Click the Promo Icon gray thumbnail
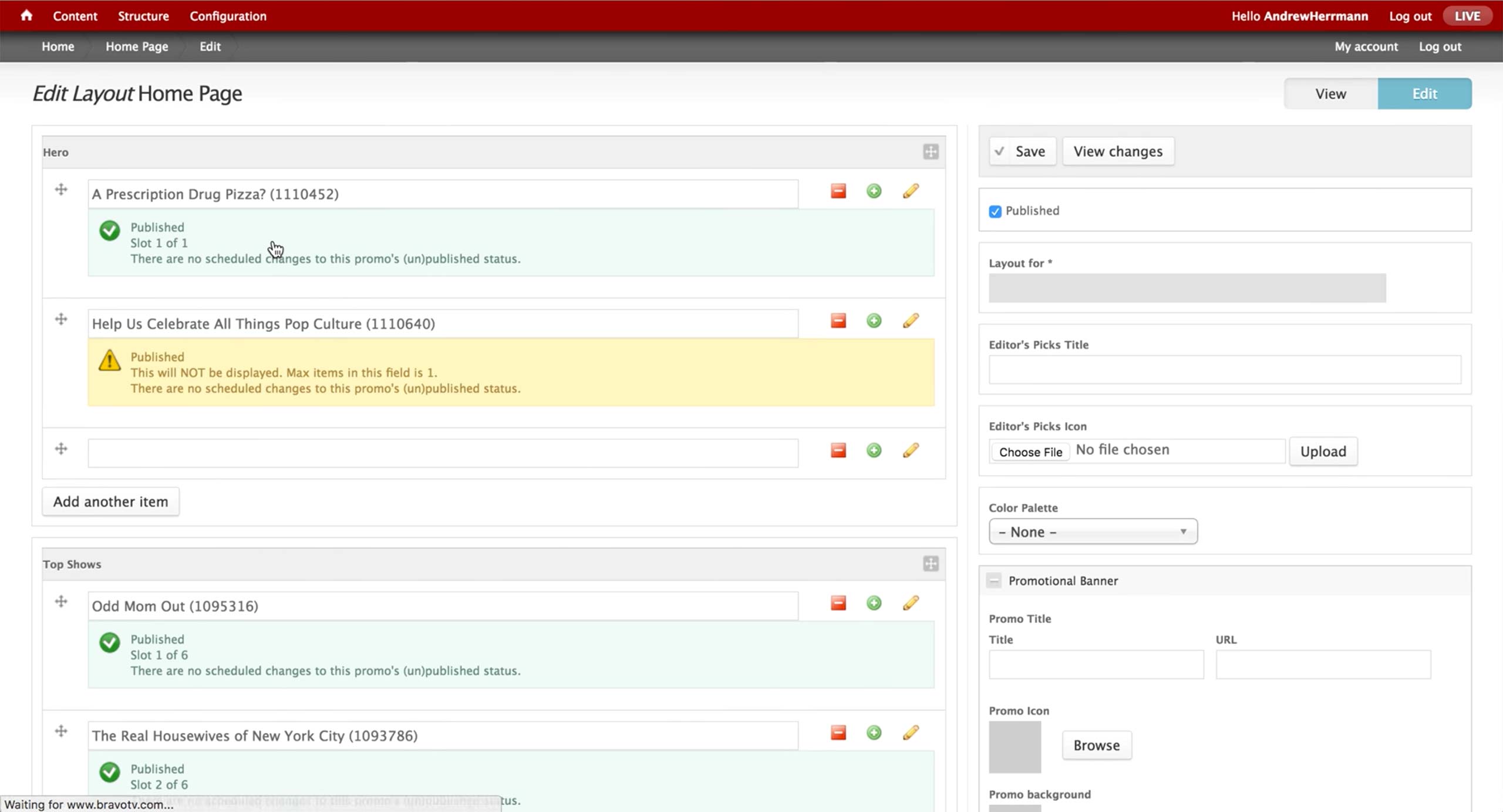 1015,747
